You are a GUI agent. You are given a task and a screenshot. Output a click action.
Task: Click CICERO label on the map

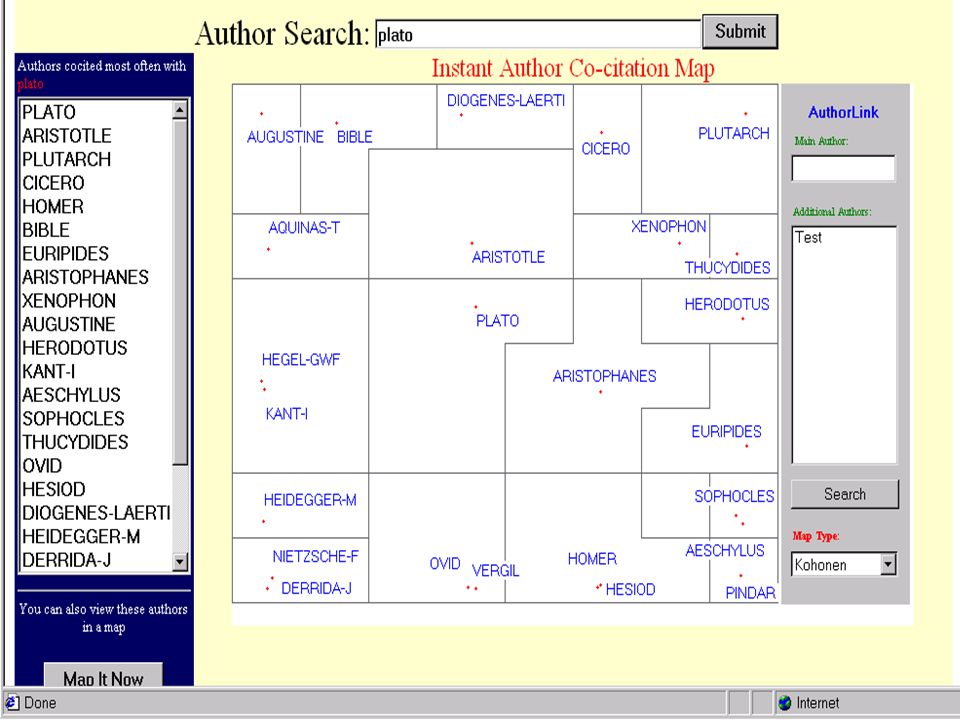pyautogui.click(x=606, y=149)
